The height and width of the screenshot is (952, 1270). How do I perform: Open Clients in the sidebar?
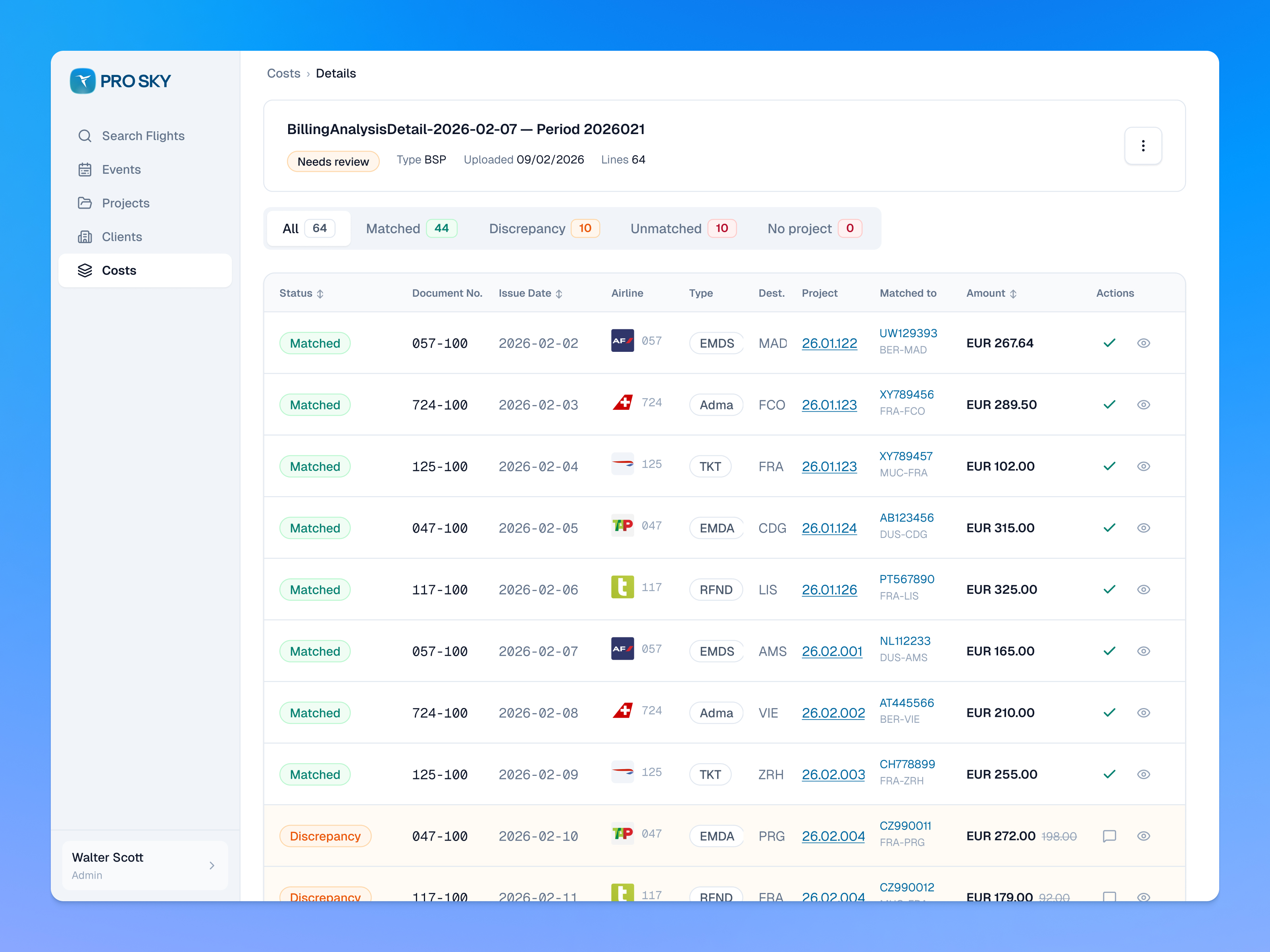[x=145, y=237]
